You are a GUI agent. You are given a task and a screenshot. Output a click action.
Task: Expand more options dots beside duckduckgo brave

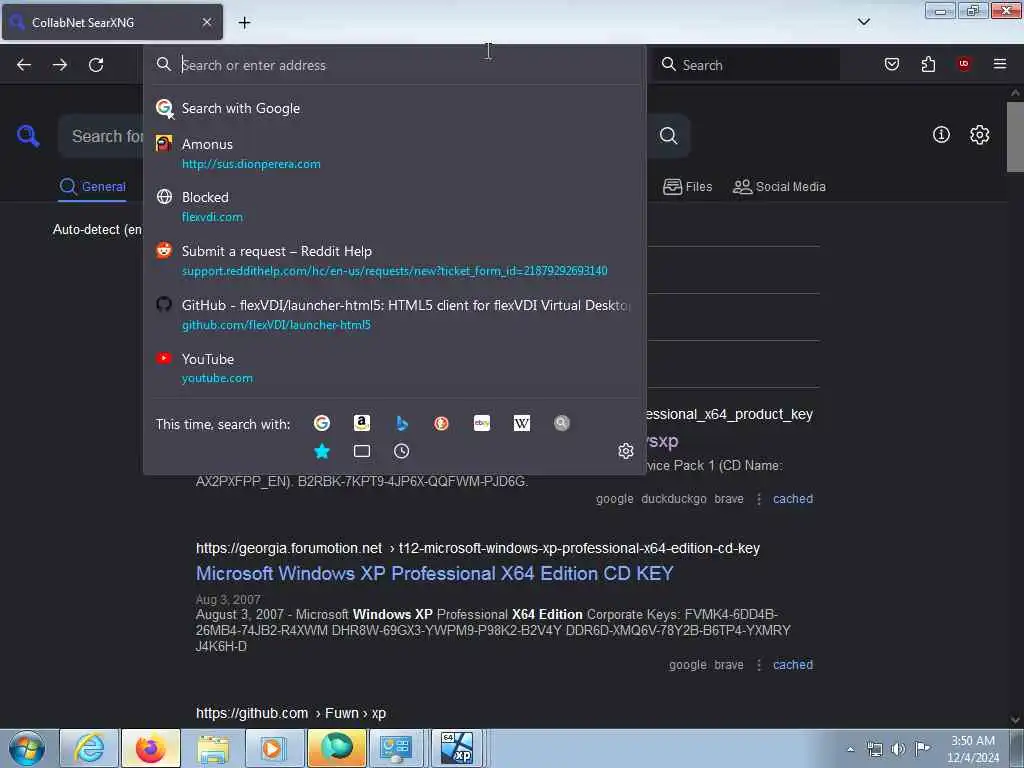point(759,499)
